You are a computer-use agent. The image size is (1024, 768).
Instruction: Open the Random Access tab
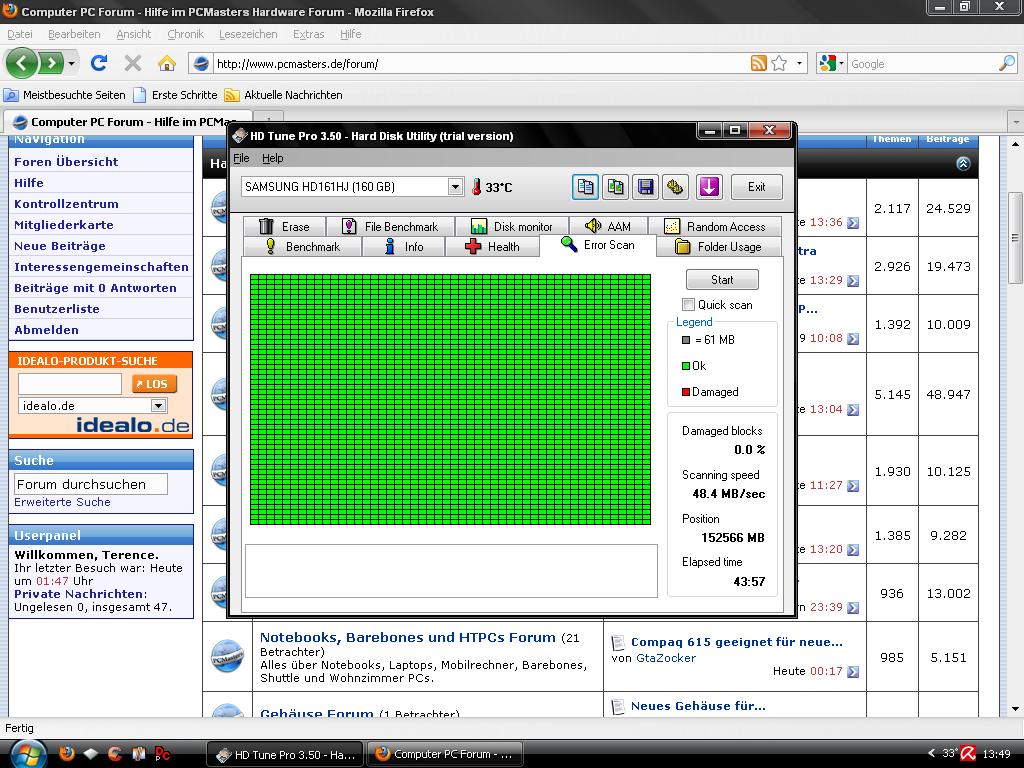point(714,227)
